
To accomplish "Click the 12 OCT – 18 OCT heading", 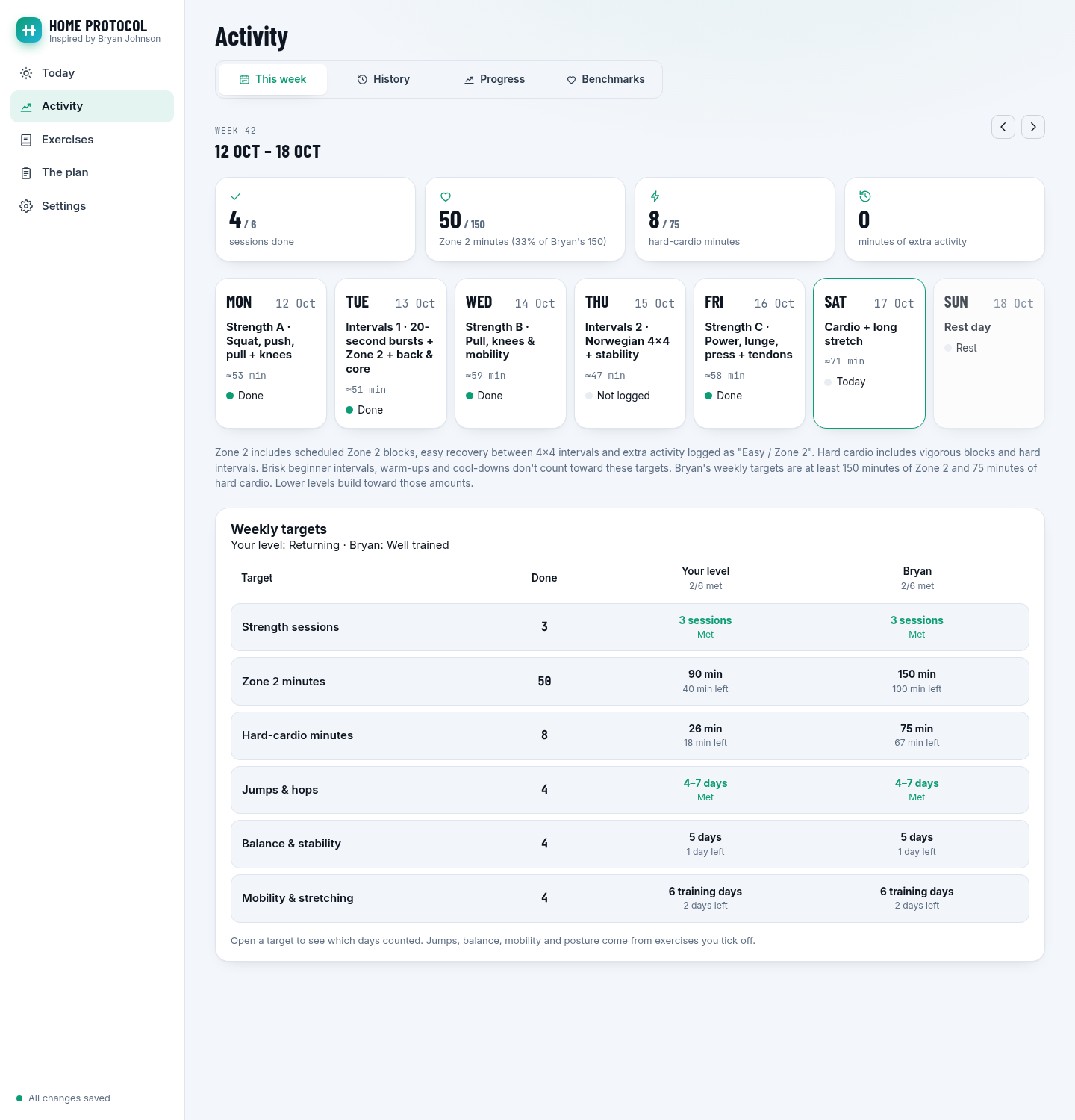I will (x=268, y=152).
